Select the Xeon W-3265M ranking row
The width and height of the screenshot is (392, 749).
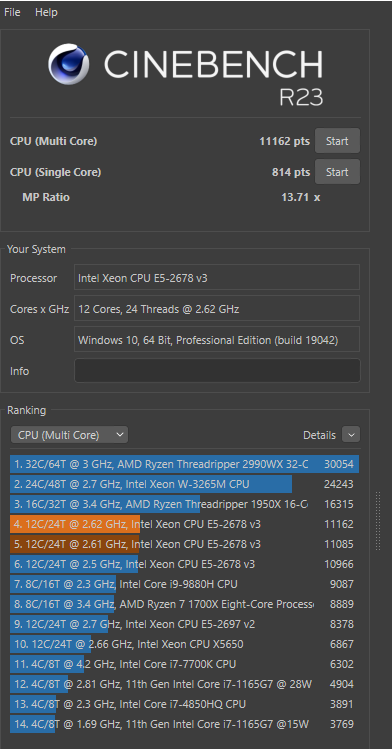coord(185,484)
